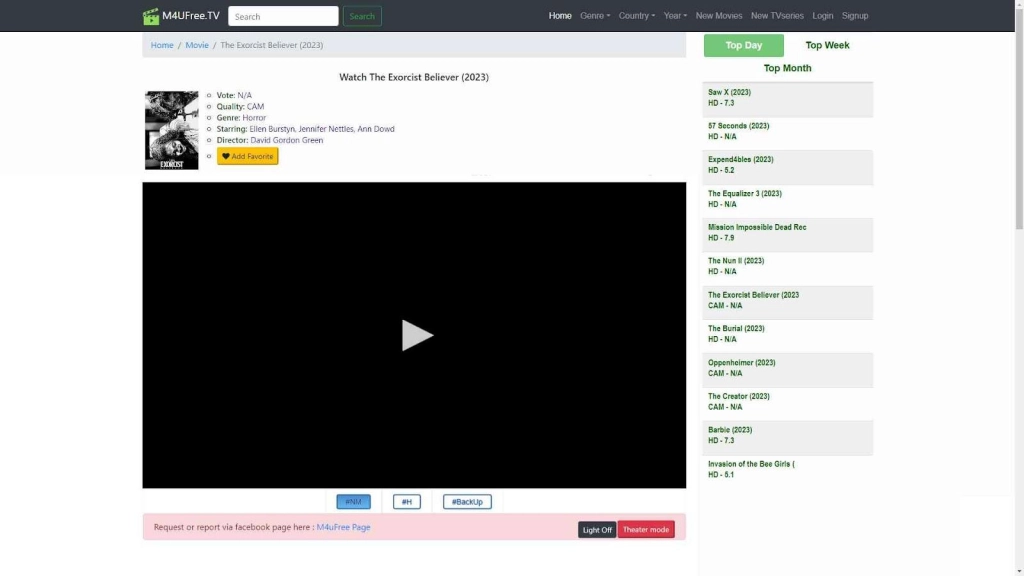Enable Theater mode

pos(646,530)
